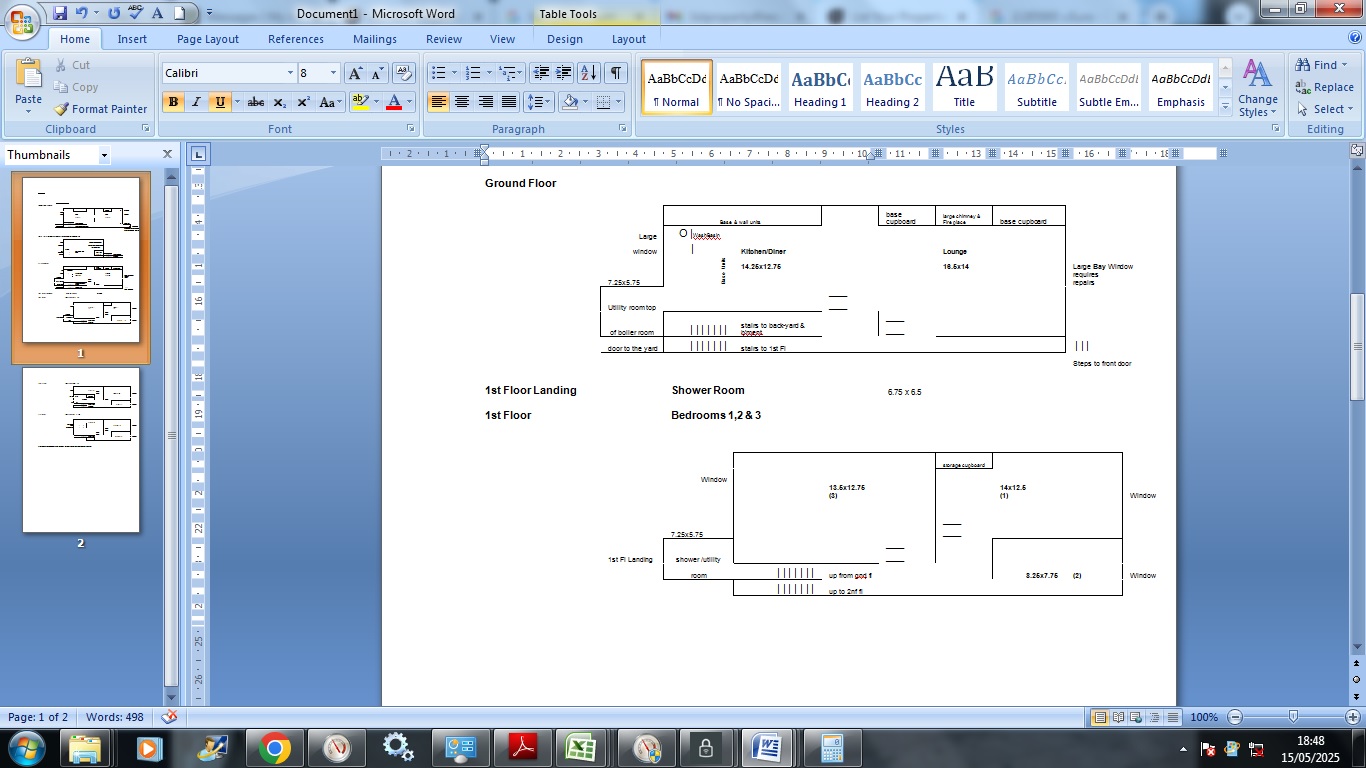The width and height of the screenshot is (1366, 768).
Task: Justify the paragraph text
Action: pos(509,102)
